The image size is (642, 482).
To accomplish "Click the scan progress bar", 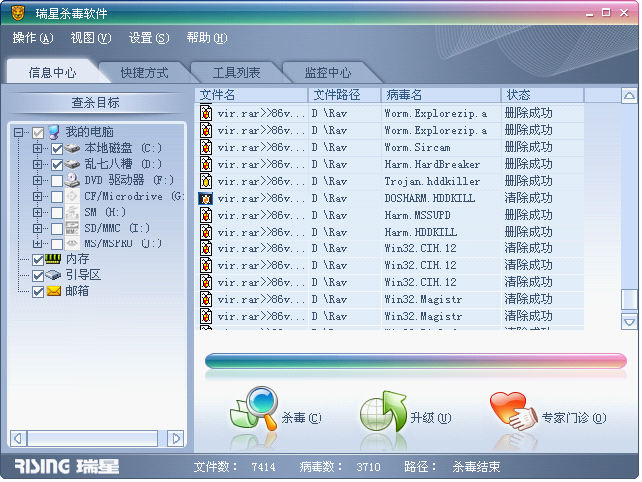I will [416, 361].
